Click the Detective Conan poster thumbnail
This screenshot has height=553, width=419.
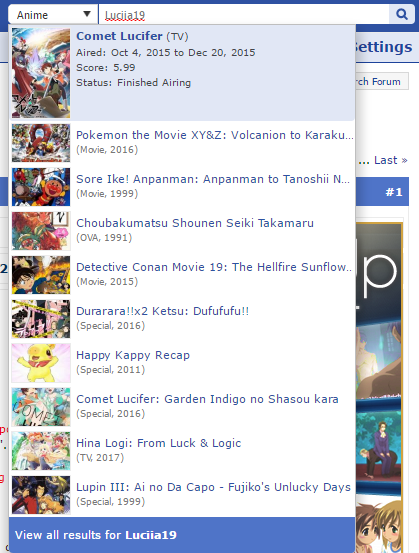pos(41,275)
